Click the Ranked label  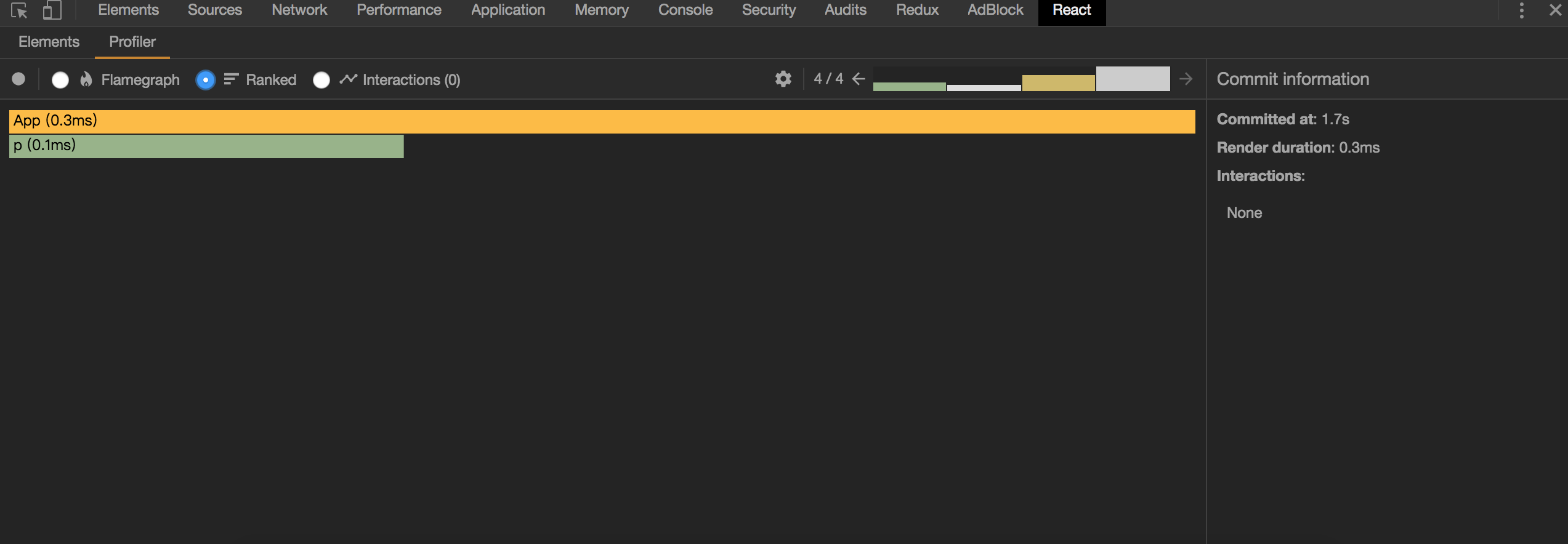tap(271, 80)
